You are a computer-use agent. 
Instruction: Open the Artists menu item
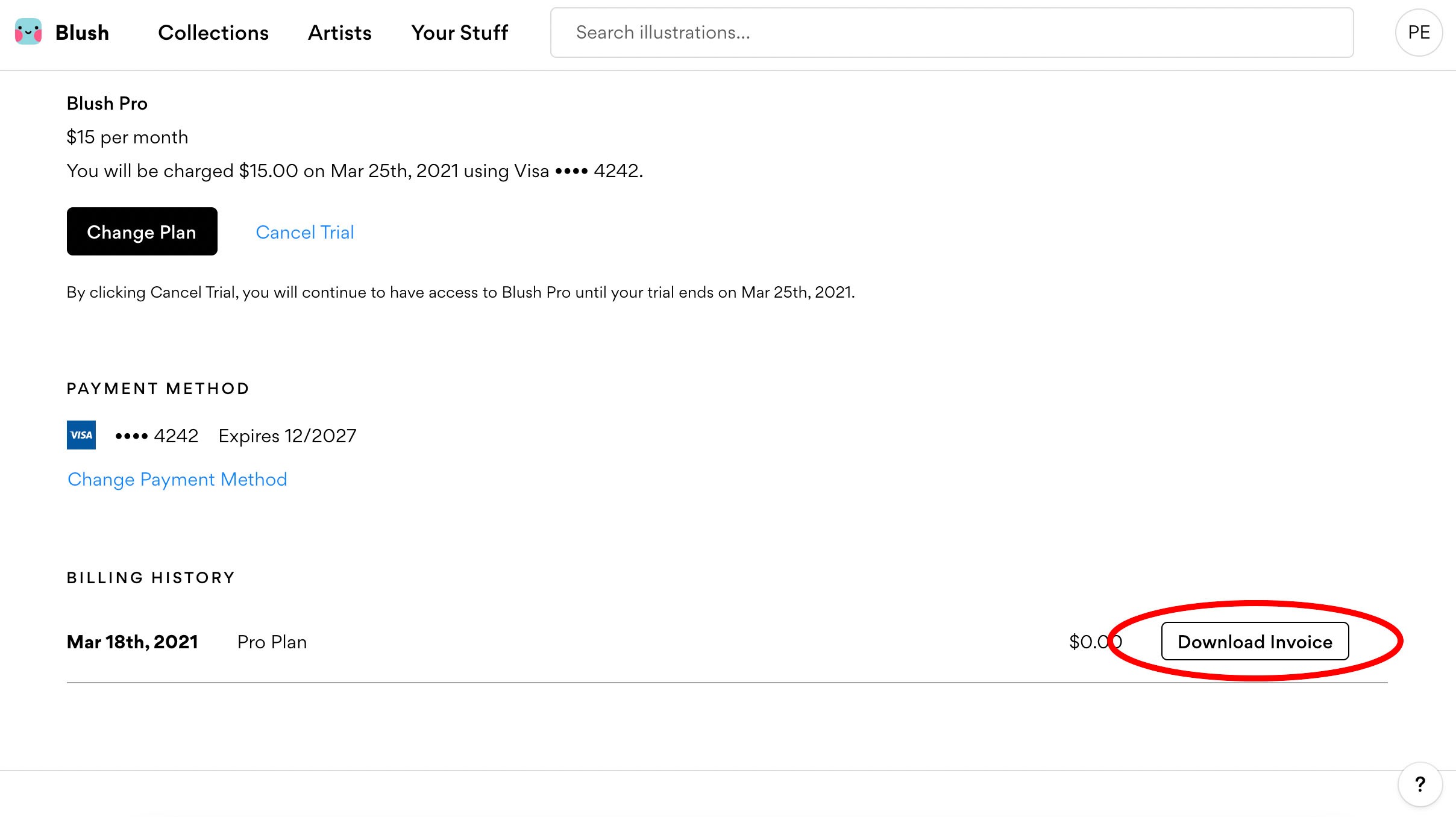click(x=339, y=33)
